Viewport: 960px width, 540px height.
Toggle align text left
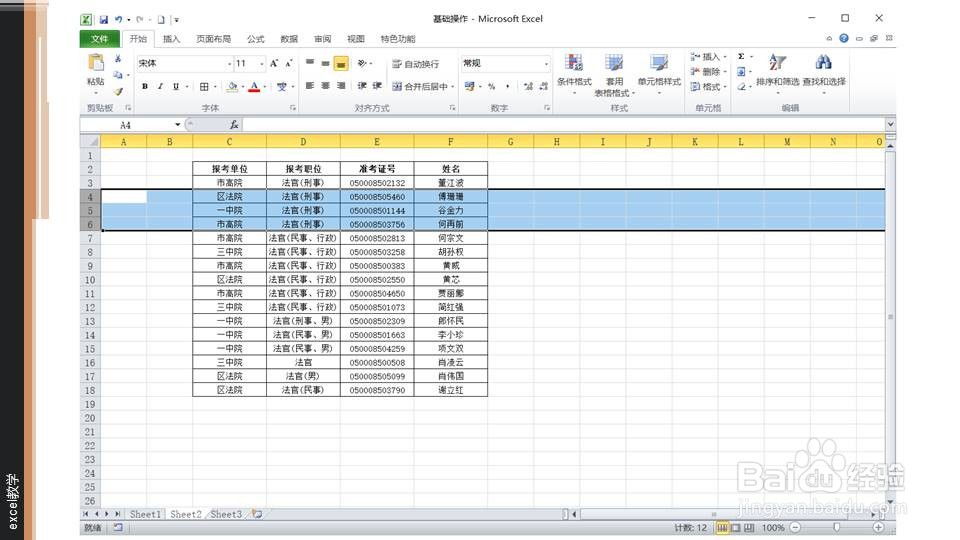tap(310, 86)
